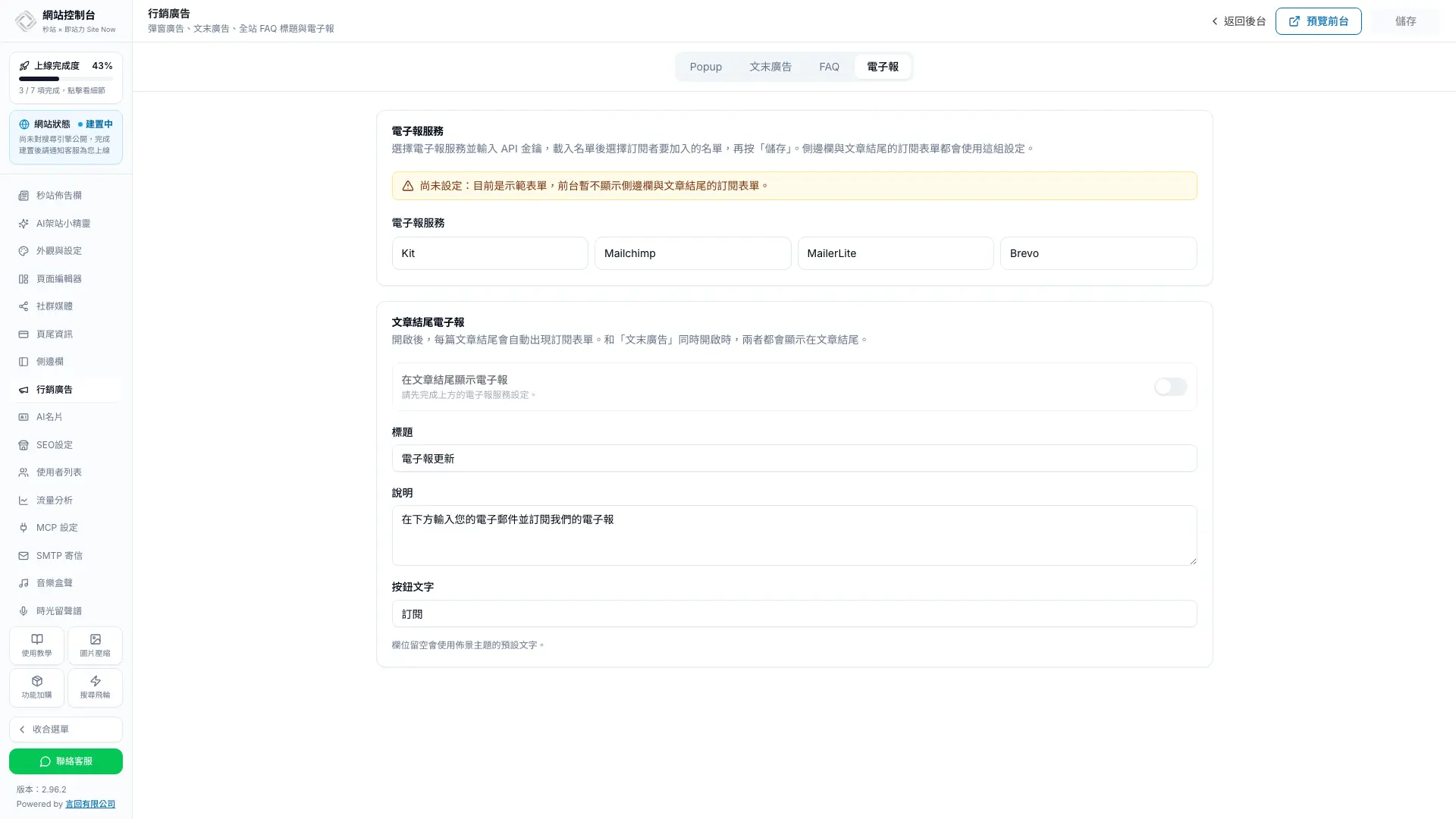Screen dimensions: 1456x819
Task: Open AI架站小精靈 sparkle icon
Action: click(x=24, y=224)
